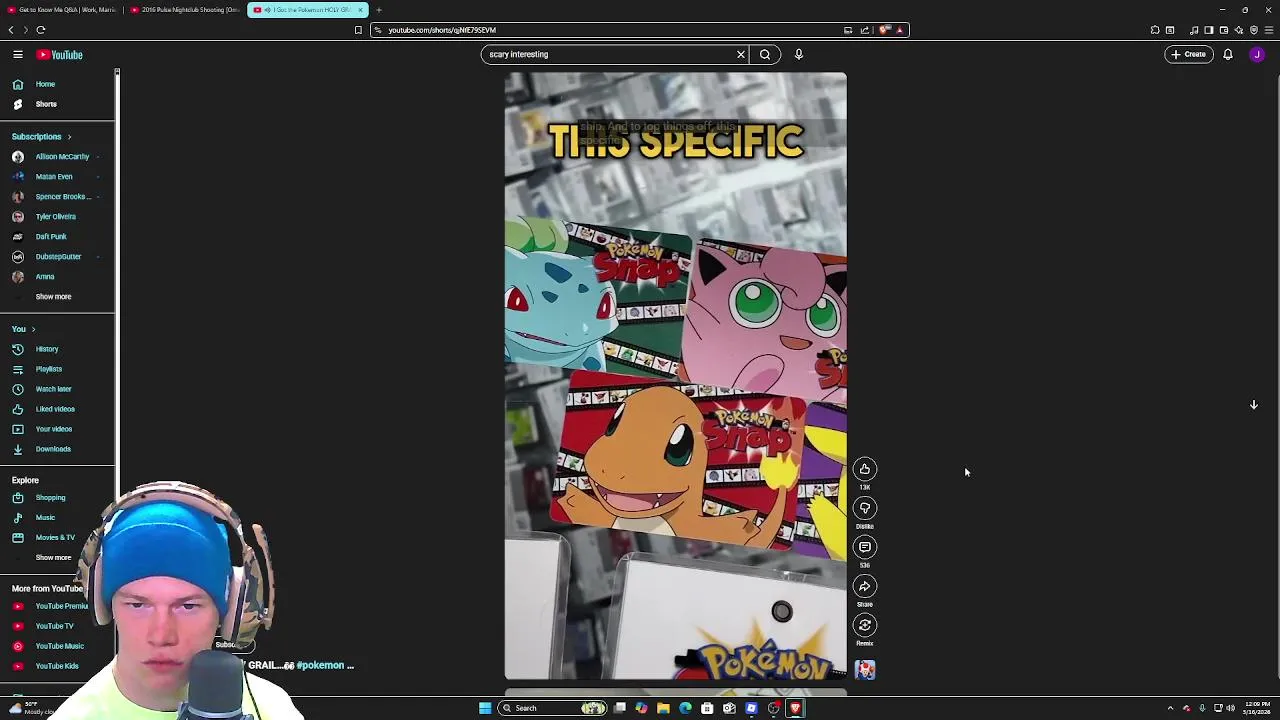Screen dimensions: 1280x720
Task: Open browser main menu
Action: point(1269,30)
